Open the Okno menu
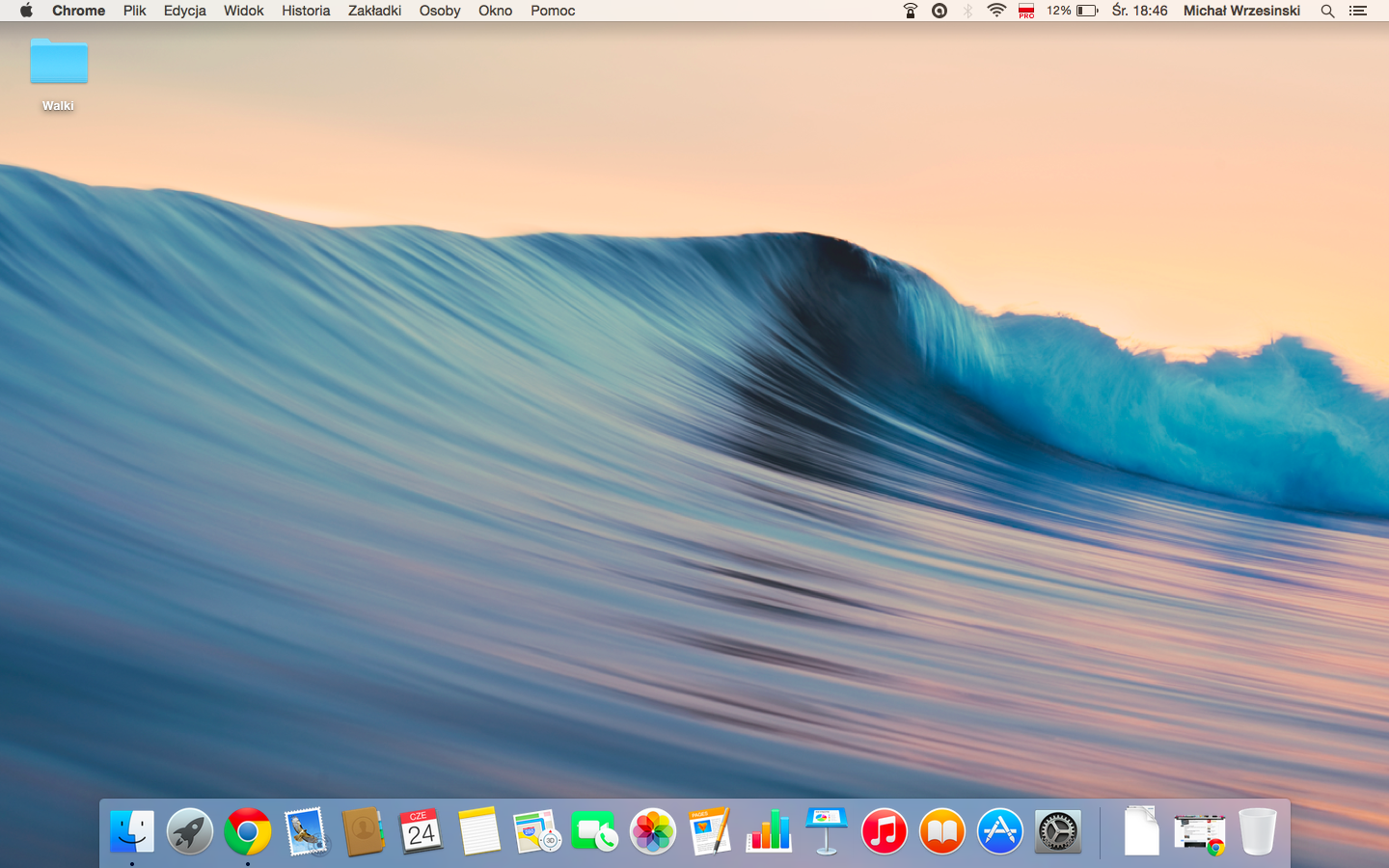This screenshot has height=868, width=1389. tap(496, 11)
